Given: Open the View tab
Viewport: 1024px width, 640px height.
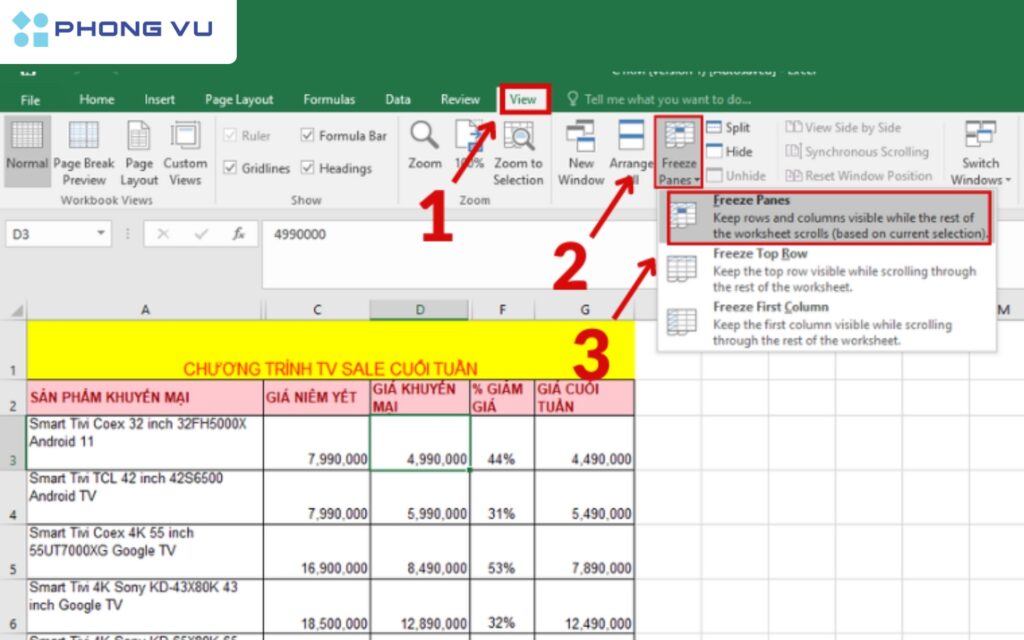Looking at the screenshot, I should [523, 99].
